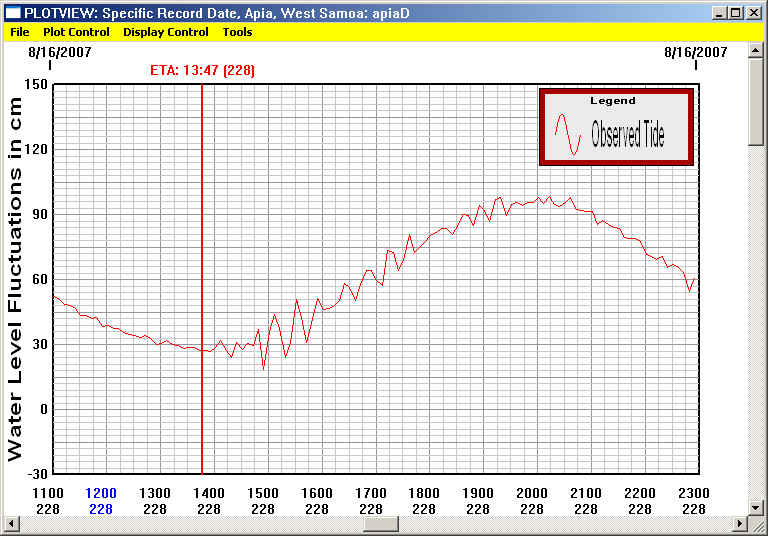The image size is (768, 536).
Task: Click the horizontal scrollbar thumb
Action: tap(381, 524)
